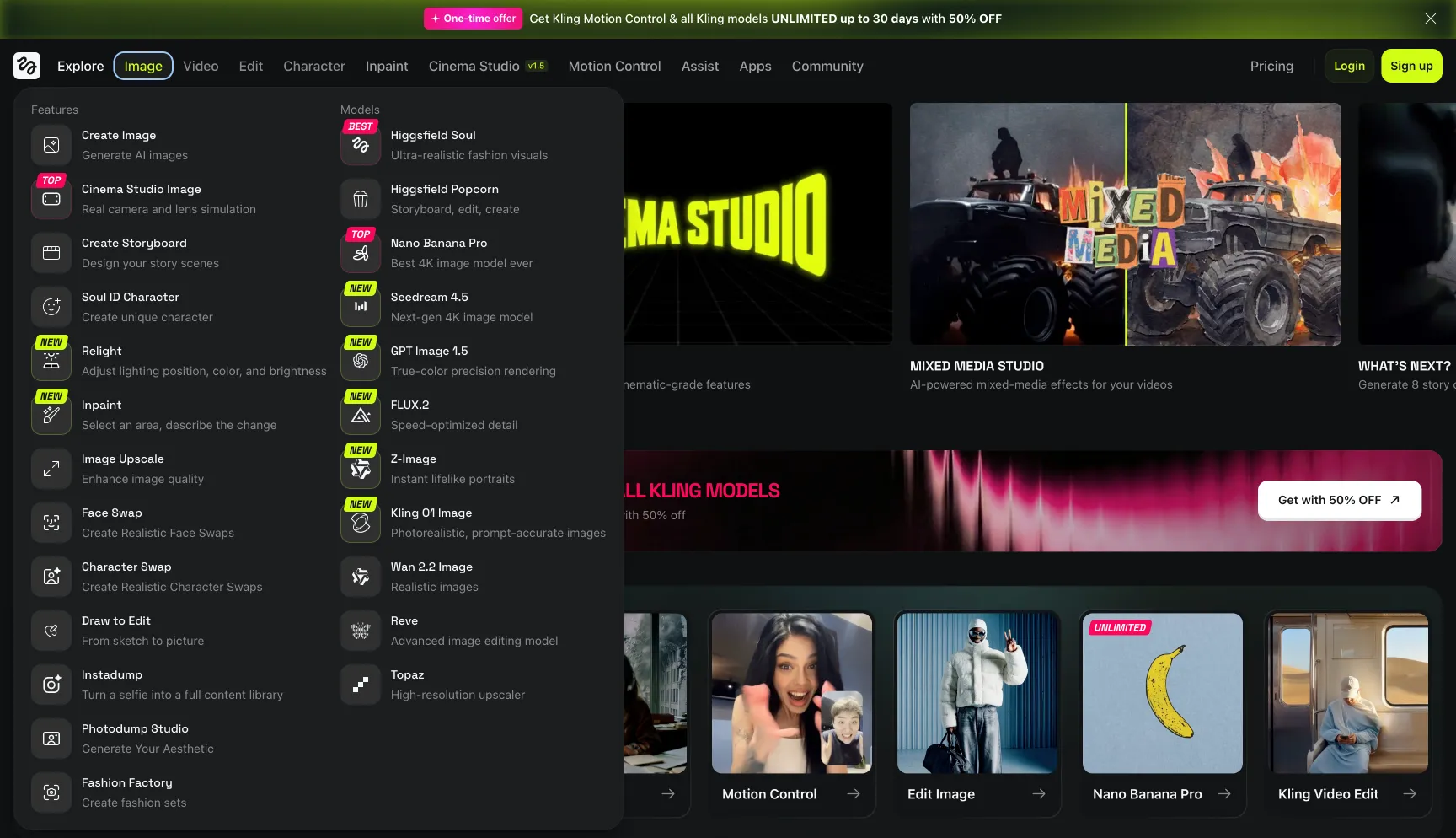Click 'Adjust lighting position, color, and brightness' text
Viewport: 1456px width, 838px height.
point(204,371)
